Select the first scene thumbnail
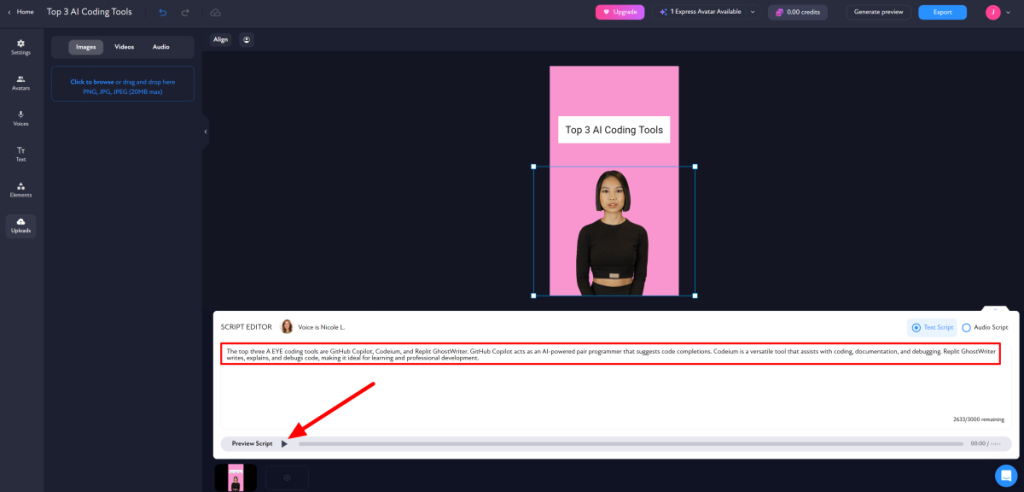 (236, 478)
